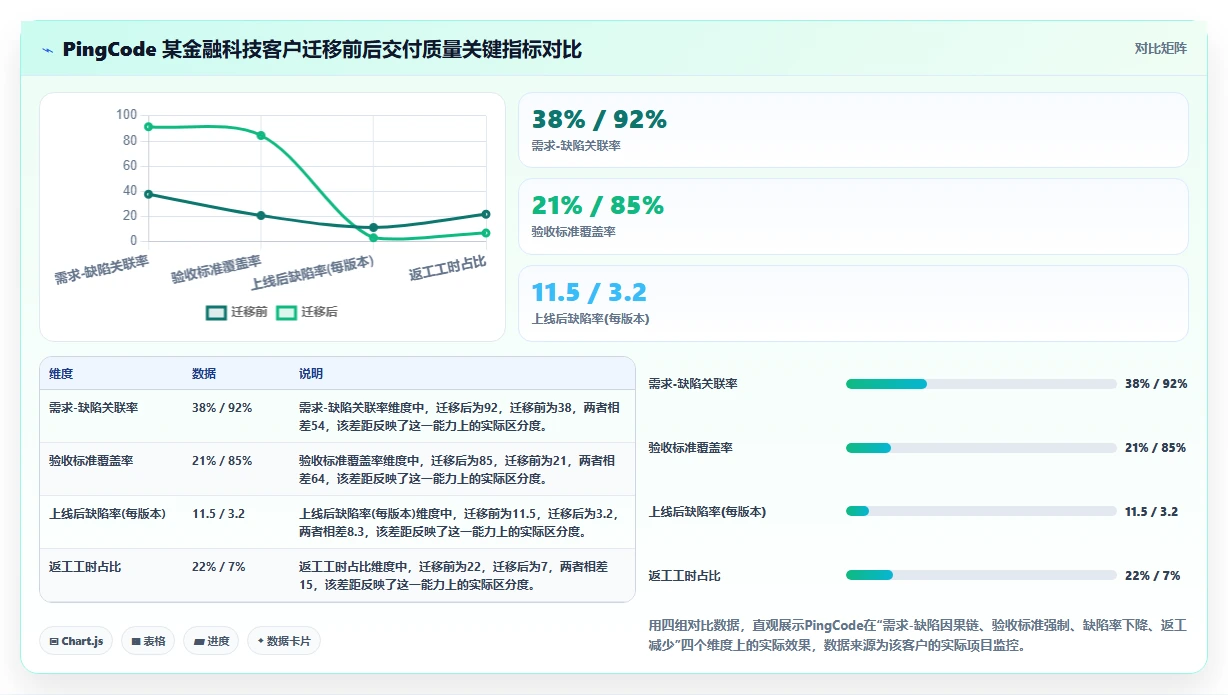Select the 数据卡片 tag chip
This screenshot has width=1228, height=695.
point(284,641)
